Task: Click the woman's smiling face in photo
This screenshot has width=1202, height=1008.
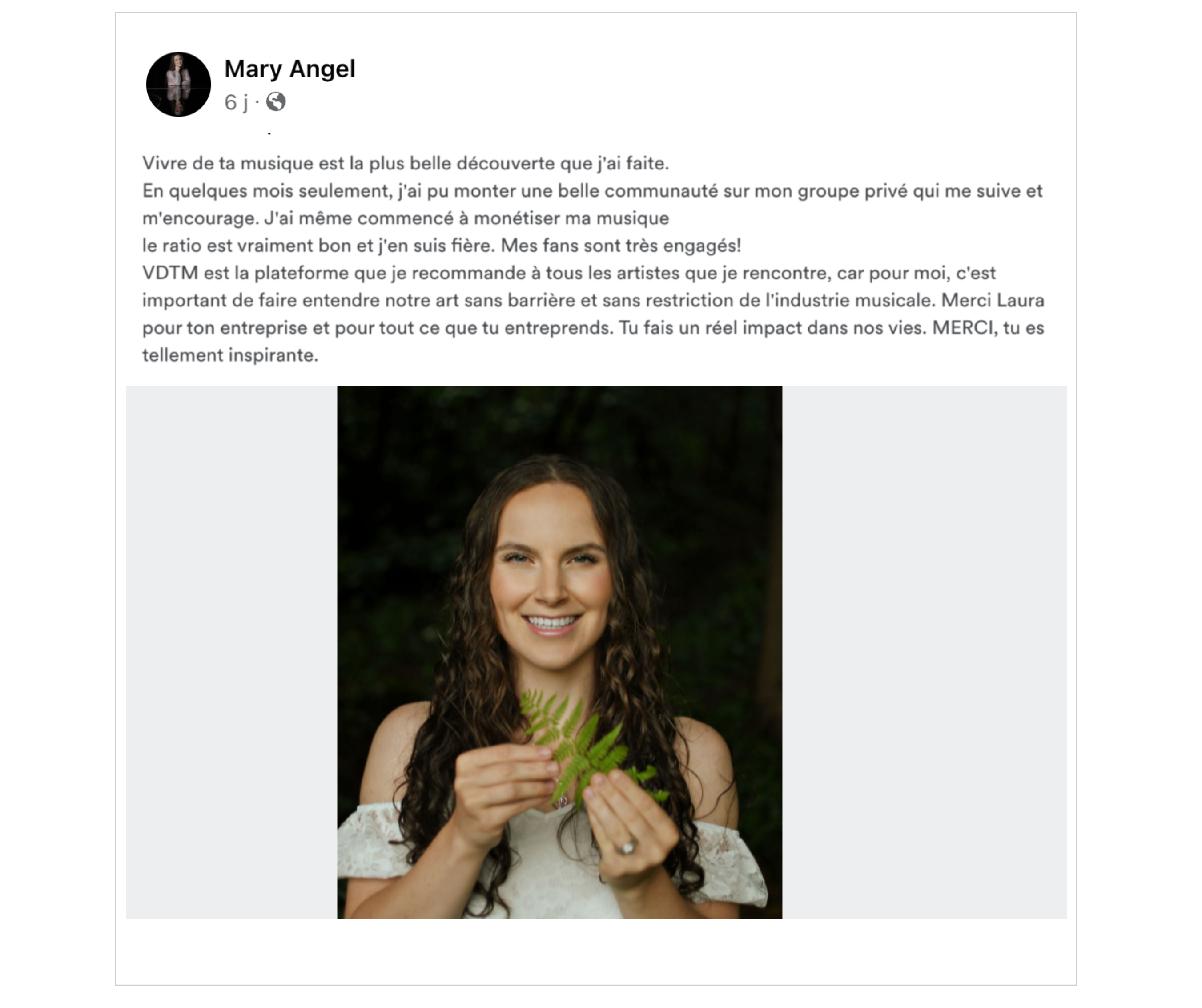Action: click(551, 578)
